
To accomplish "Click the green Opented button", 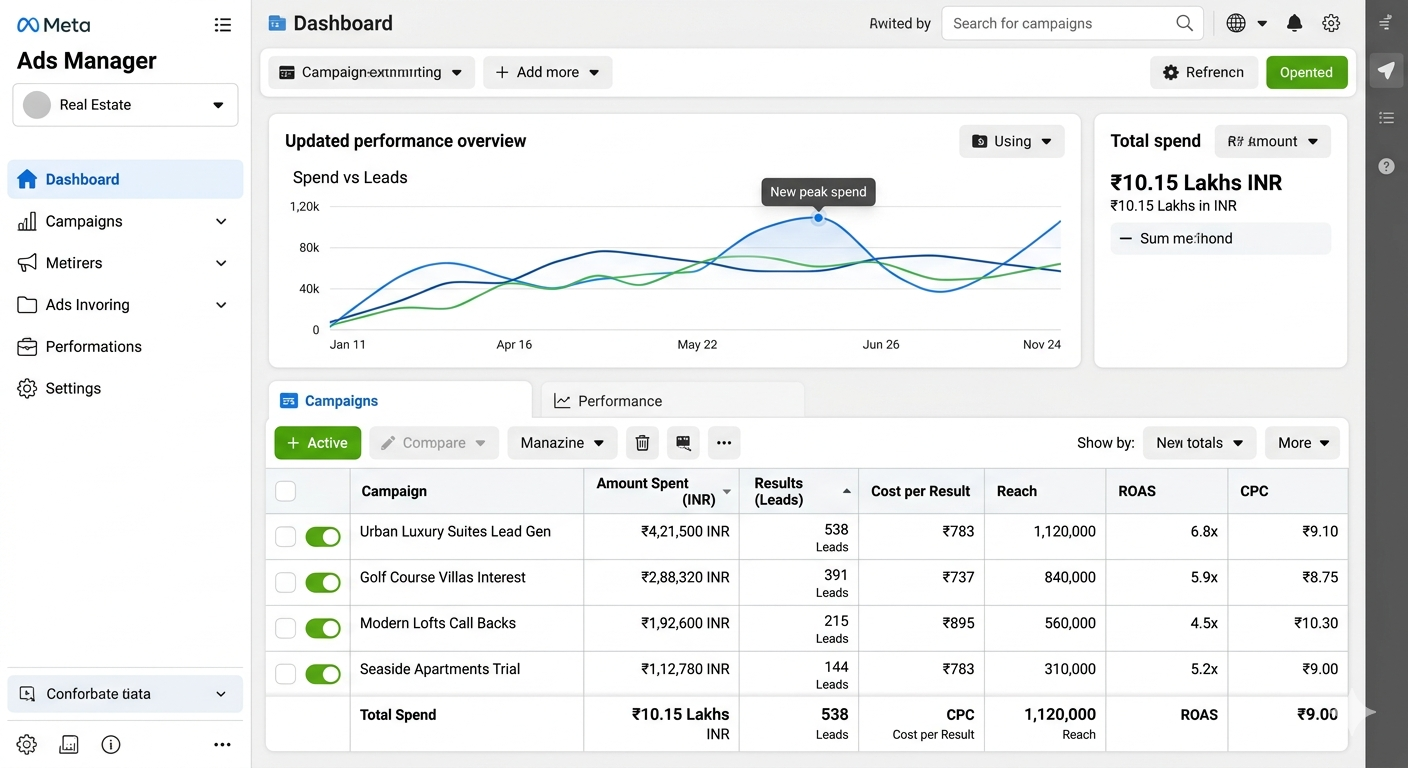I will [x=1306, y=72].
